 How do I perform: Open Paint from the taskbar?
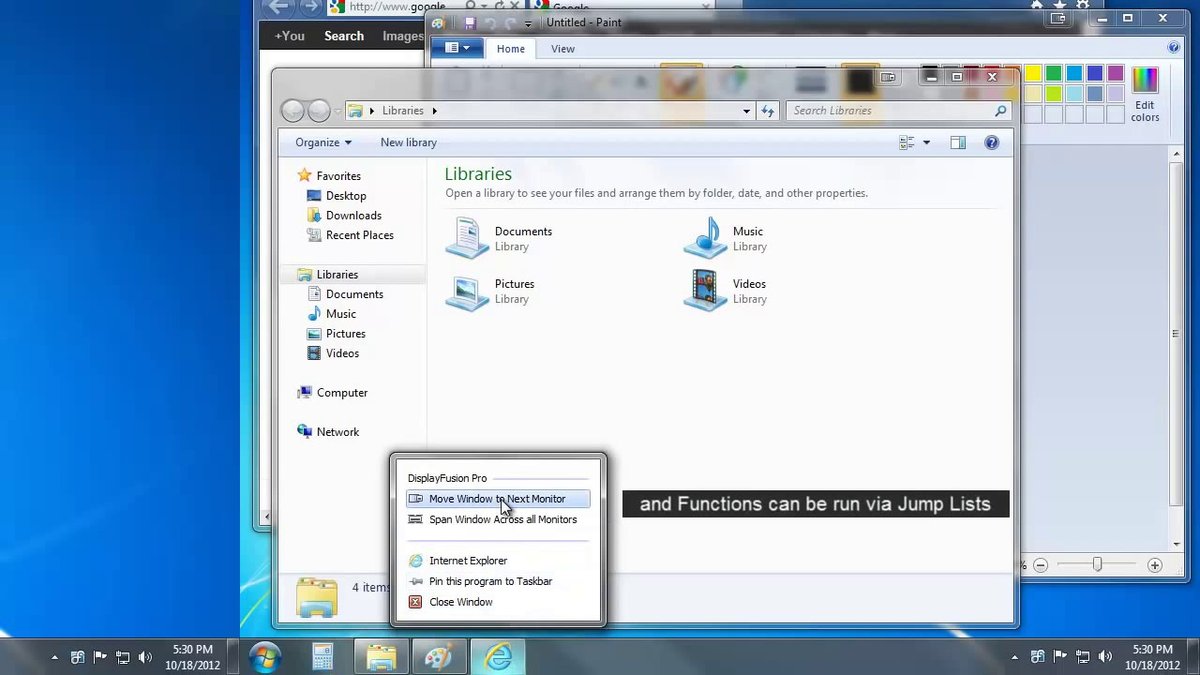tap(439, 657)
